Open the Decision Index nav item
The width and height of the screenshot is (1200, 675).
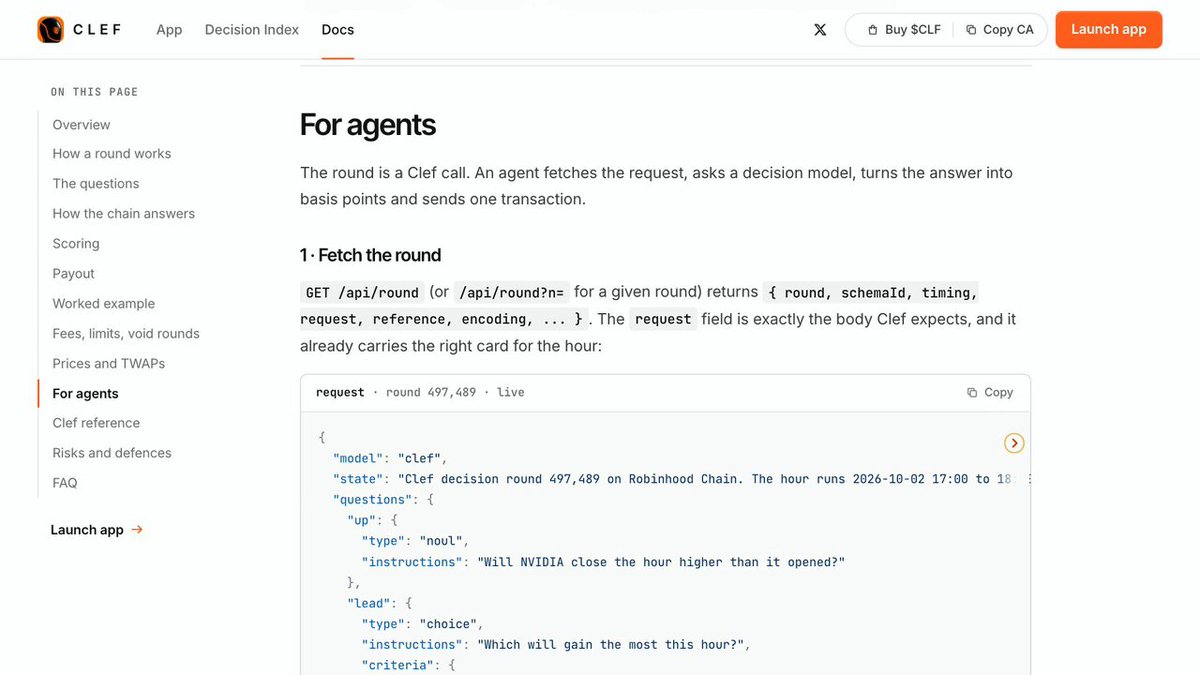point(252,30)
